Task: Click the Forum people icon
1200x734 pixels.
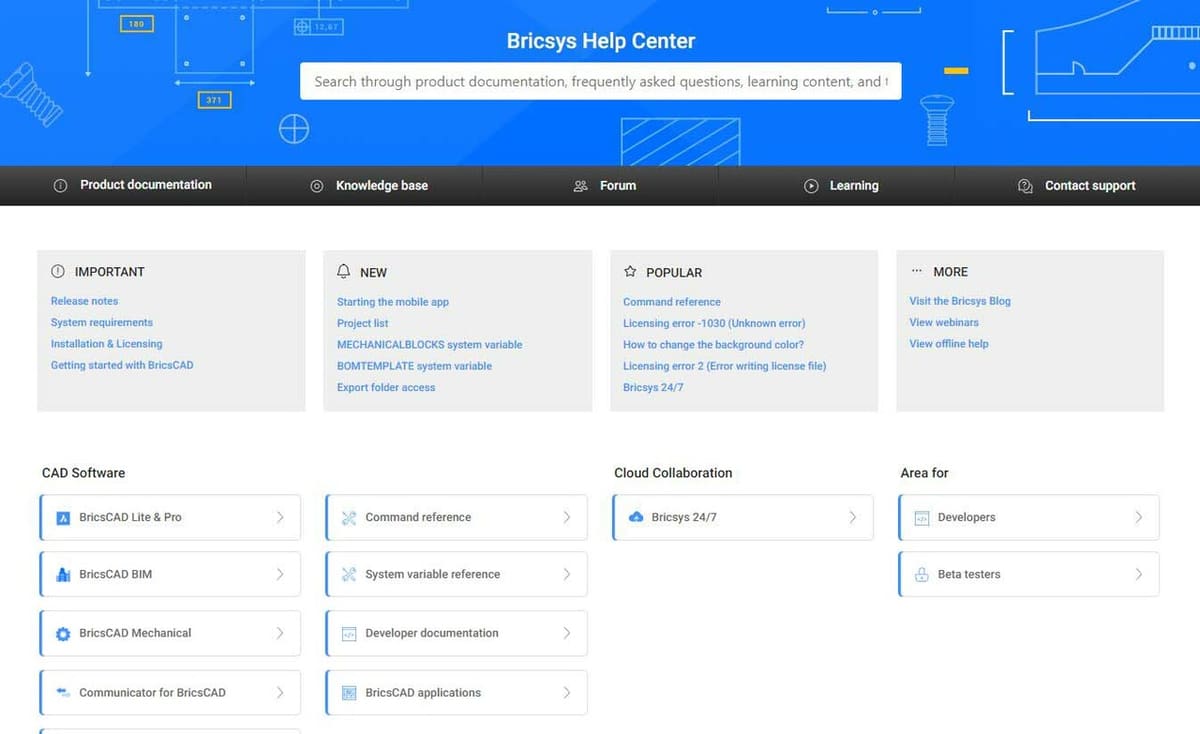Action: coord(580,186)
